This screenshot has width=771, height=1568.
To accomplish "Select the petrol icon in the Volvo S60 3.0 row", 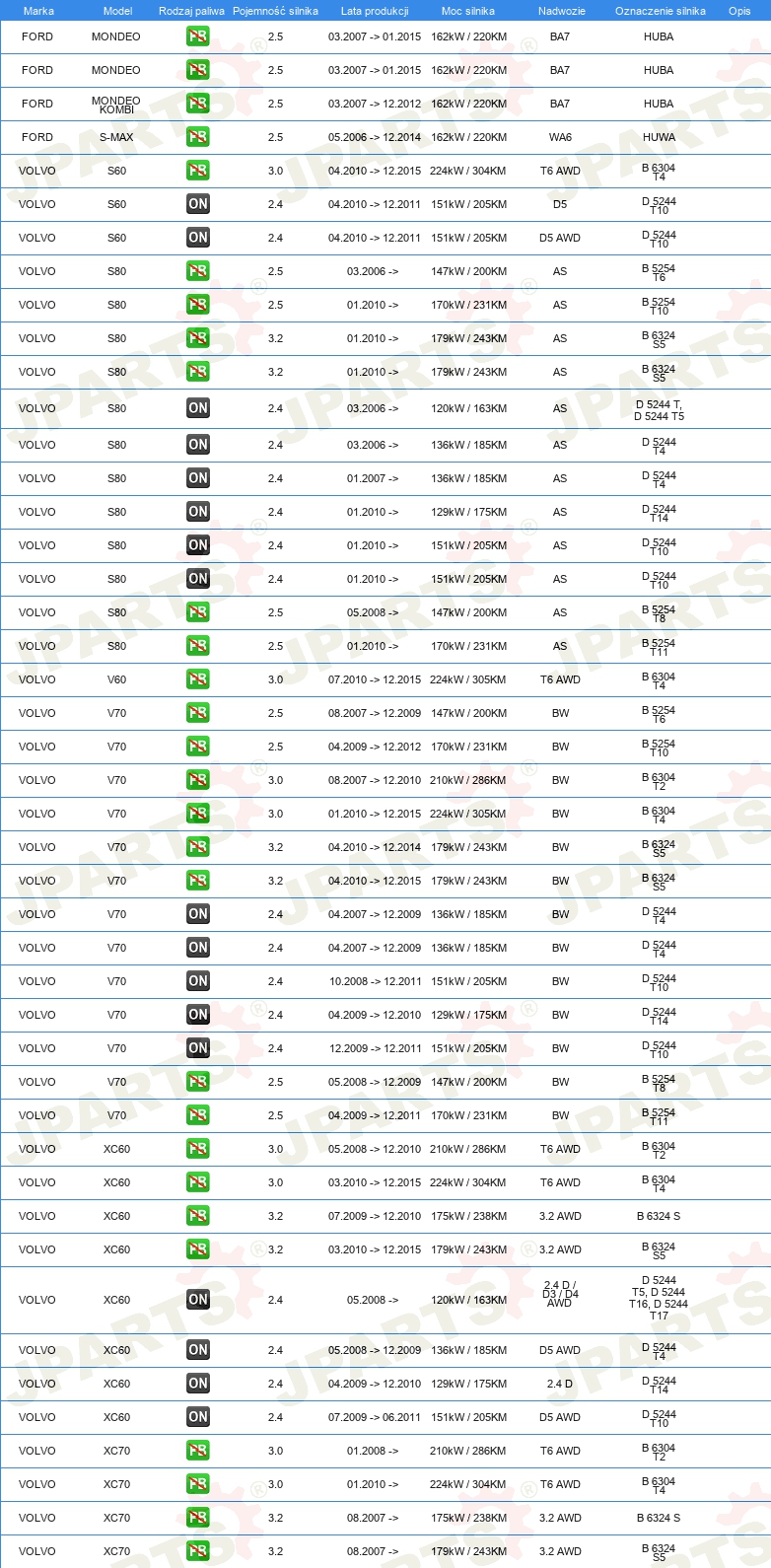I will tap(198, 171).
